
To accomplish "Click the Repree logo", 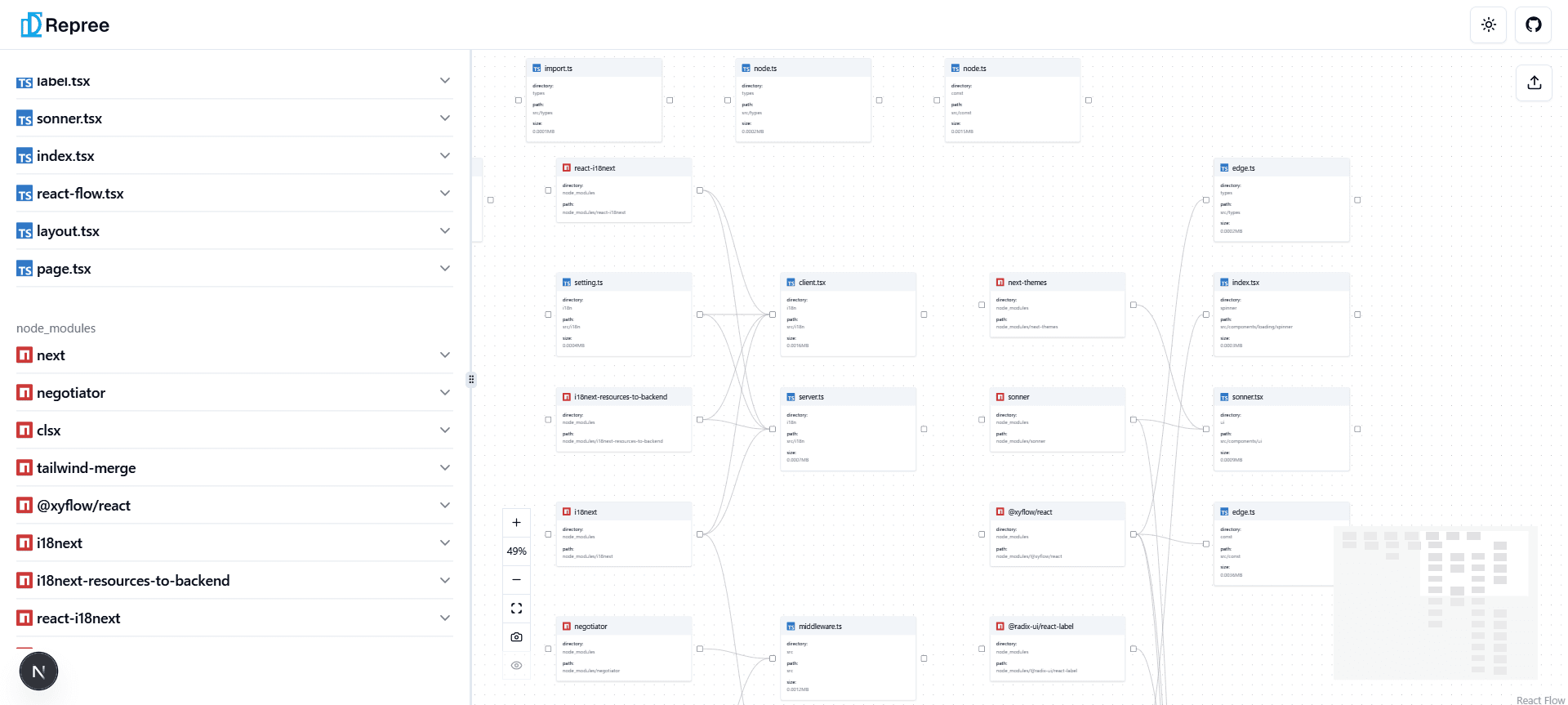I will click(x=65, y=25).
